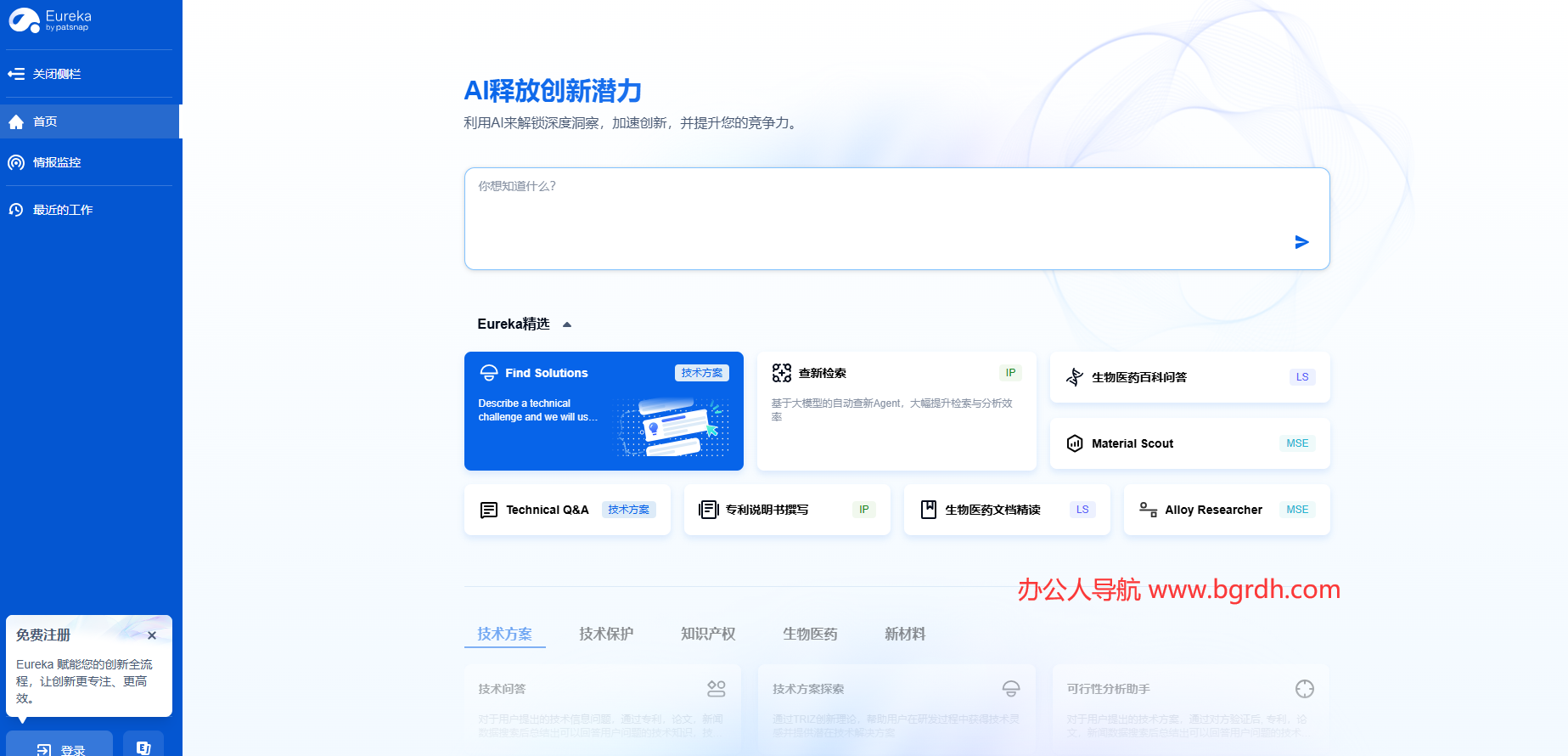Open the 情报监控 sidebar menu
Viewport: 1568px width, 756px height.
point(56,162)
